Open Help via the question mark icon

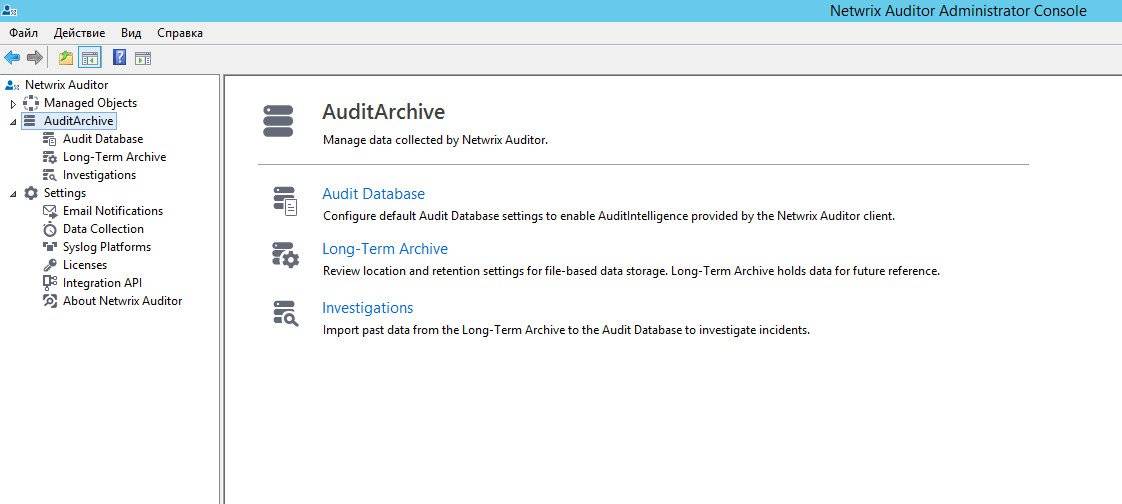(120, 58)
